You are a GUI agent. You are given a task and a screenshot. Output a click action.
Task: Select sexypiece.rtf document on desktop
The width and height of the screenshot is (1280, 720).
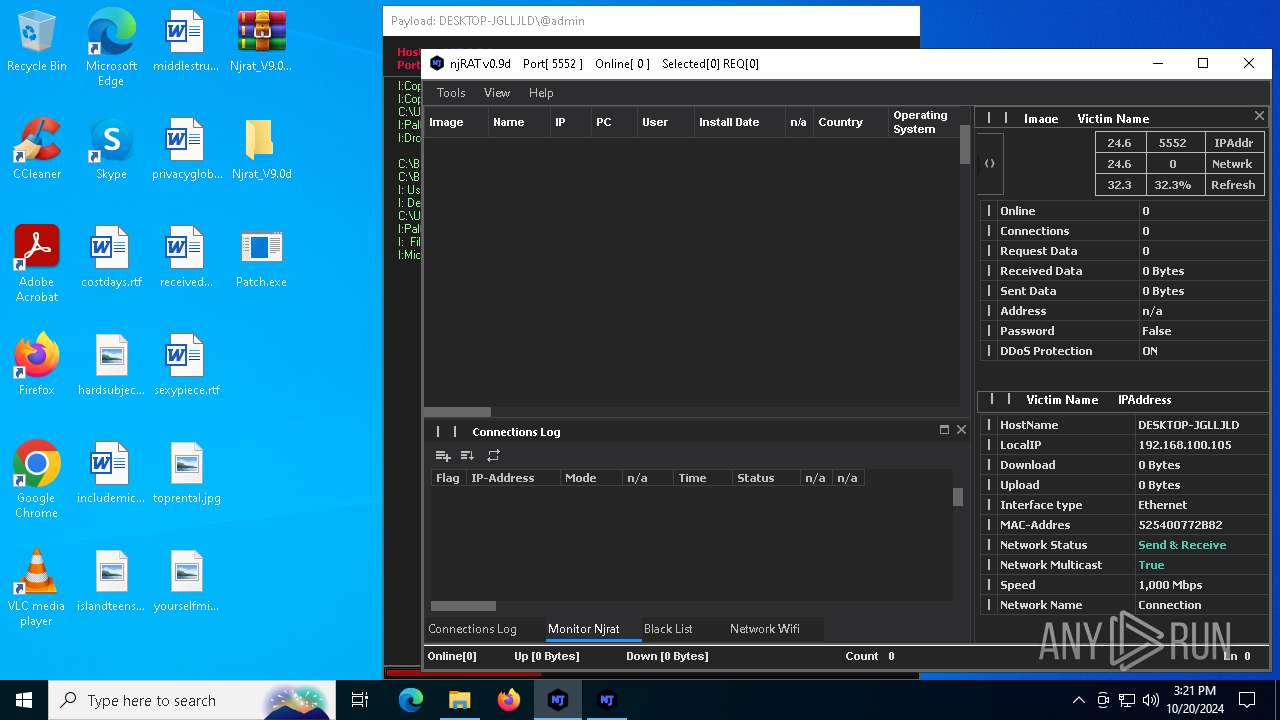click(186, 366)
